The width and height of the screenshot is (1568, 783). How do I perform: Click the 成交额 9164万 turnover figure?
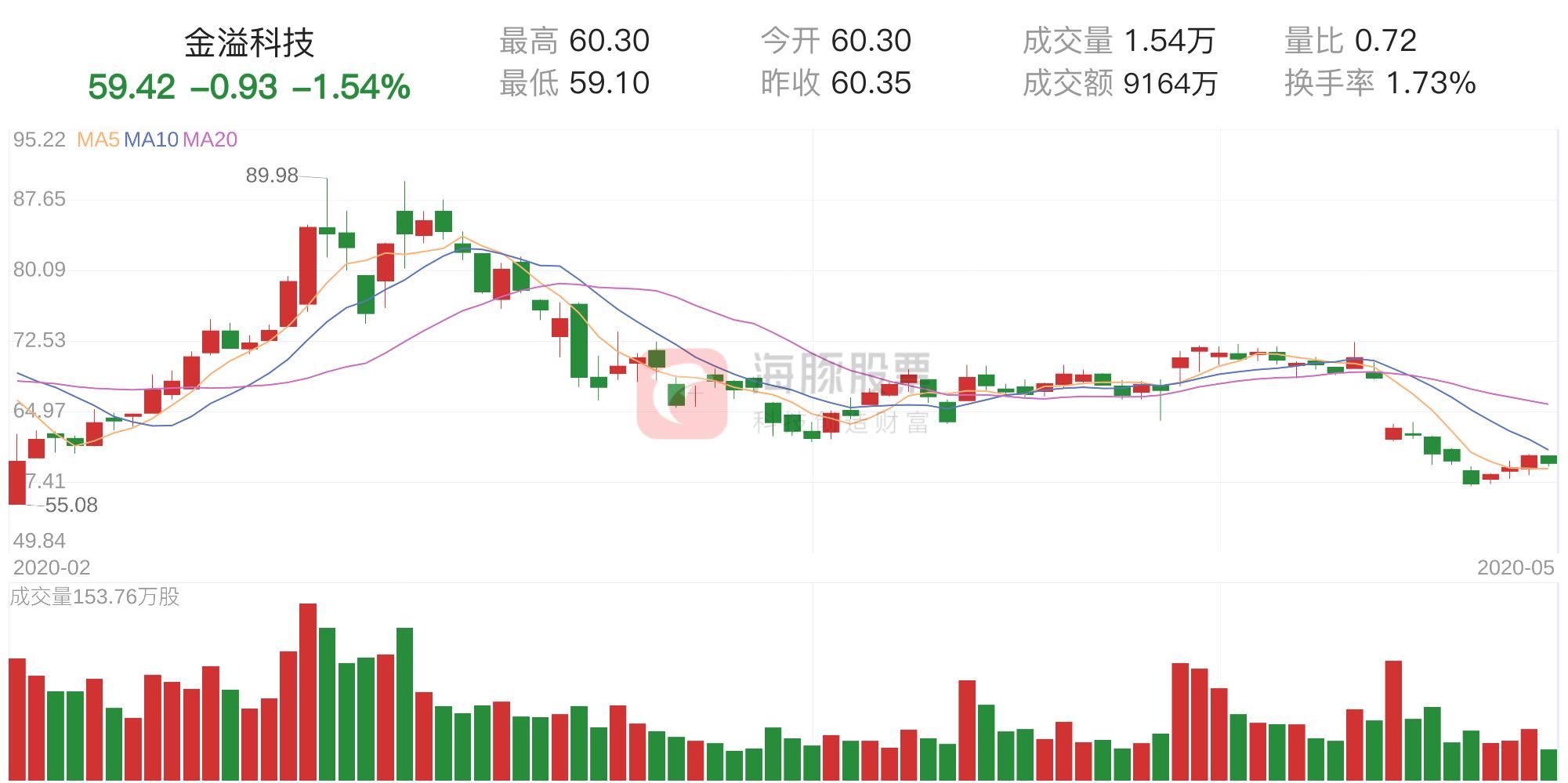tap(1120, 83)
